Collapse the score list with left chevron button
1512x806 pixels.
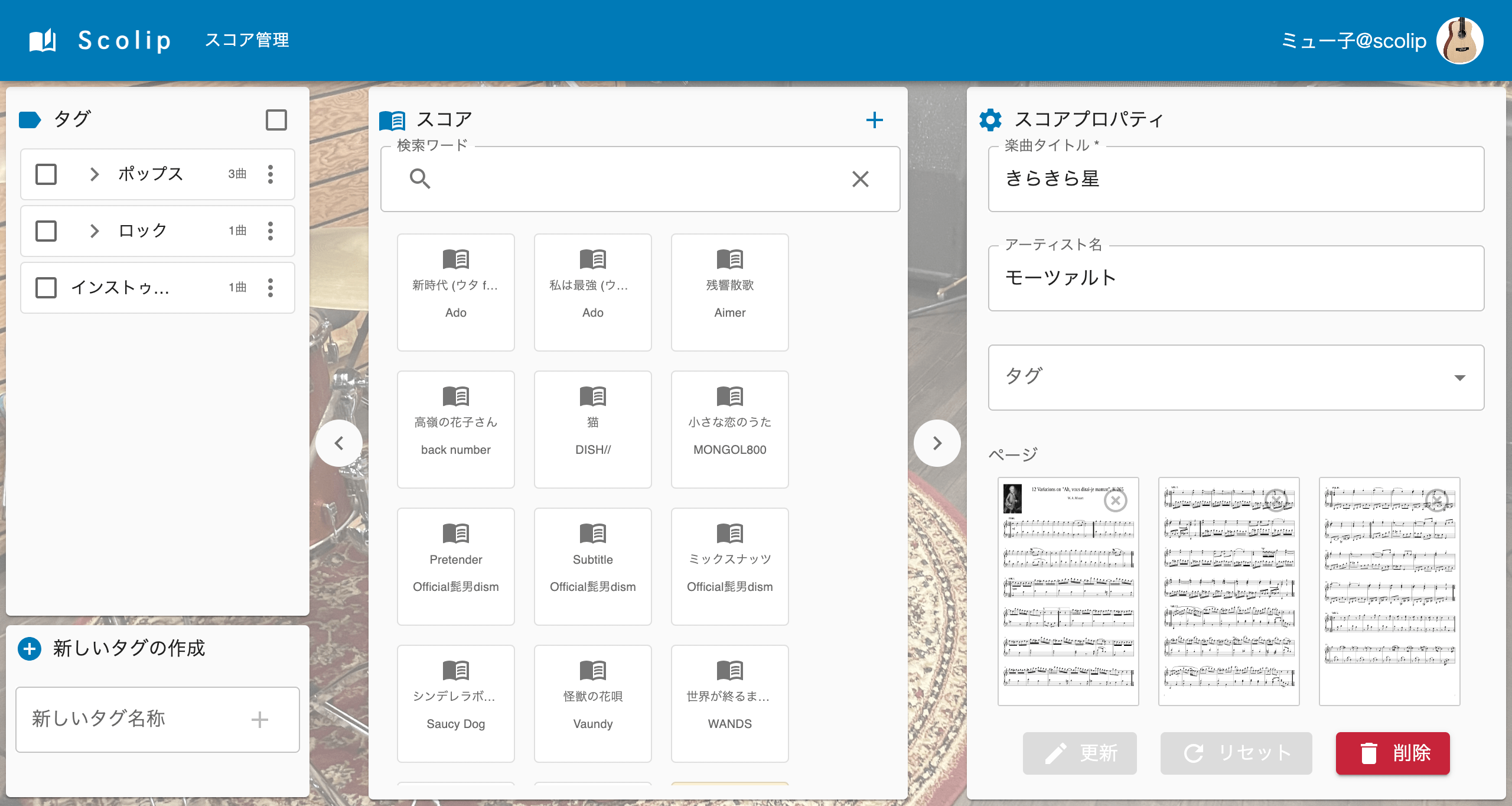[x=340, y=443]
